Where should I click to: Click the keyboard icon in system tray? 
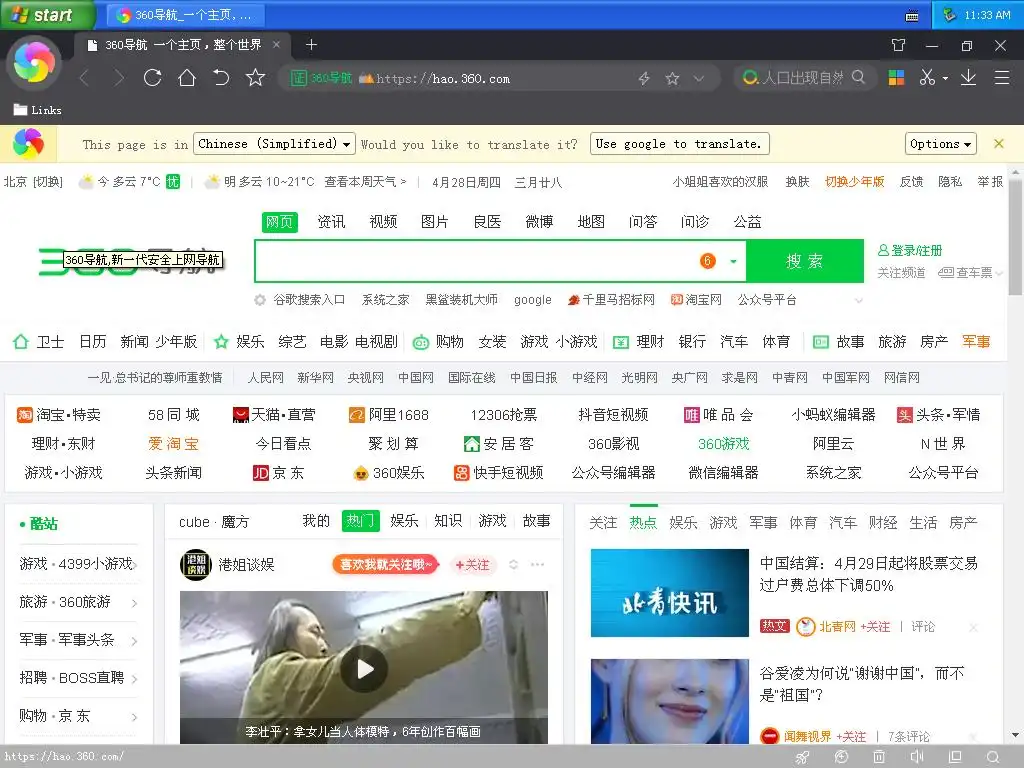click(x=912, y=15)
